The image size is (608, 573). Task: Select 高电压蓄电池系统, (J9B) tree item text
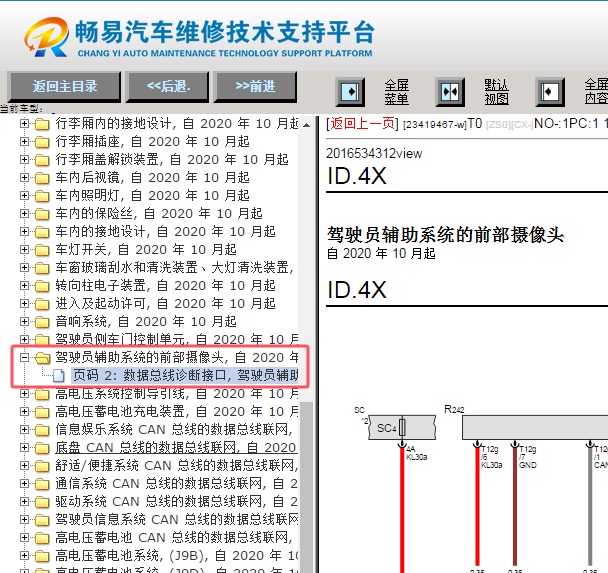pyautogui.click(x=176, y=556)
